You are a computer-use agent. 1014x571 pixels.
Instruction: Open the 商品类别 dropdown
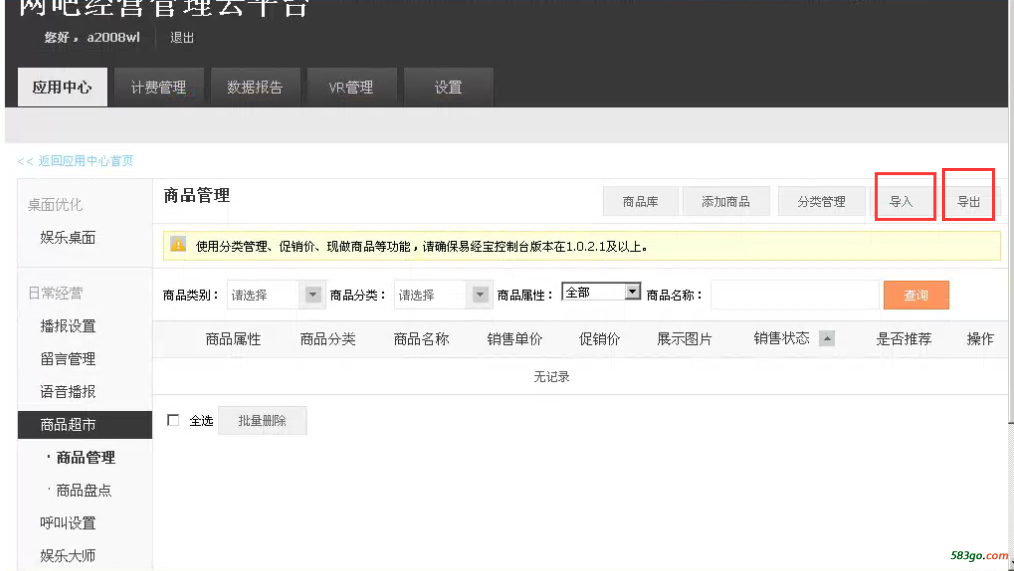coord(275,295)
